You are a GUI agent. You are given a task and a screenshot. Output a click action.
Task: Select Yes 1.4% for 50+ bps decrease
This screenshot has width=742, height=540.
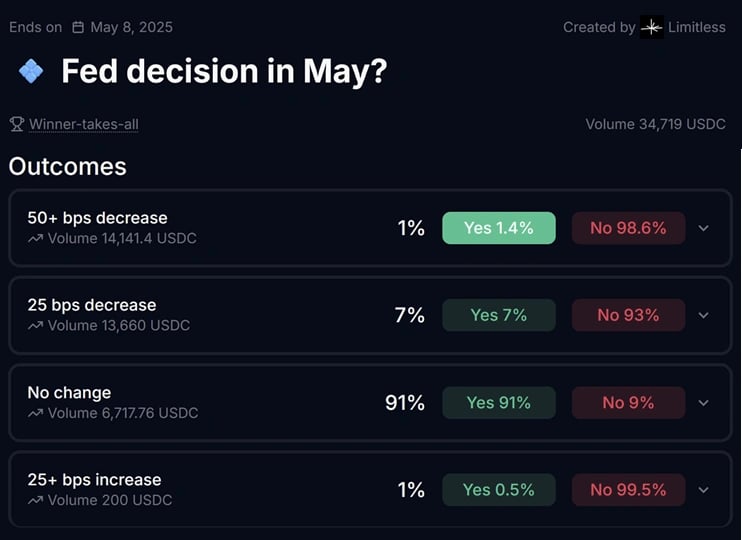[x=499, y=228]
